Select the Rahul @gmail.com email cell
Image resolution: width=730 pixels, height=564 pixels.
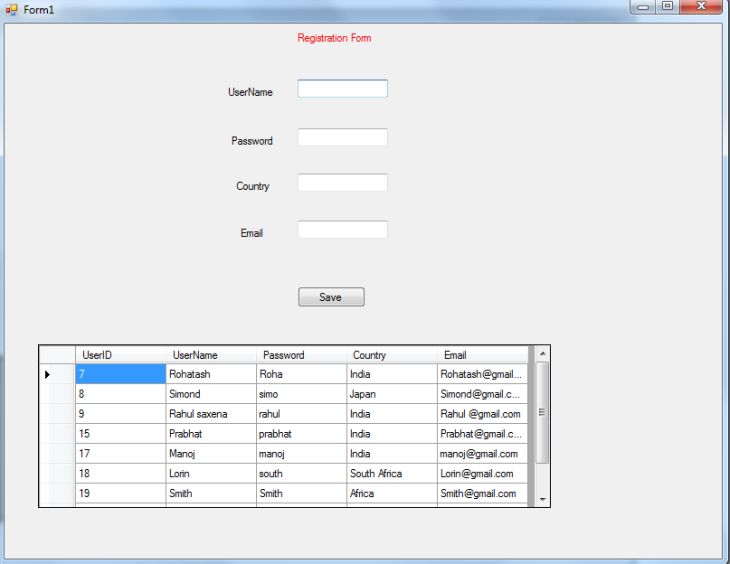point(482,414)
